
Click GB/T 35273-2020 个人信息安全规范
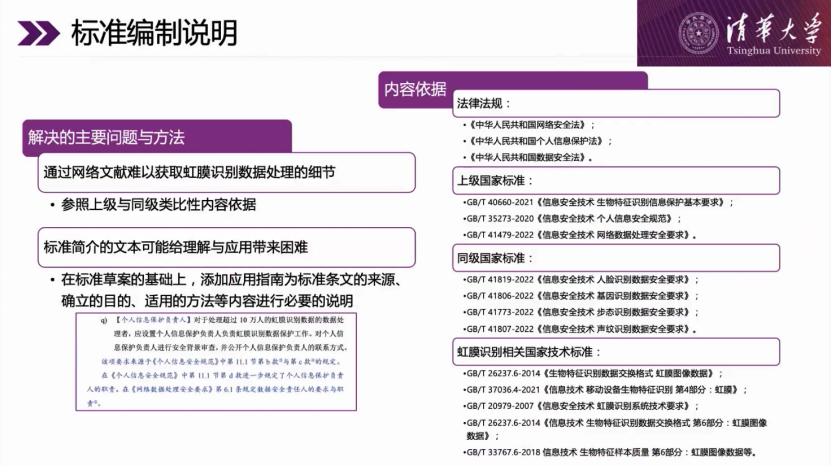pos(572,218)
